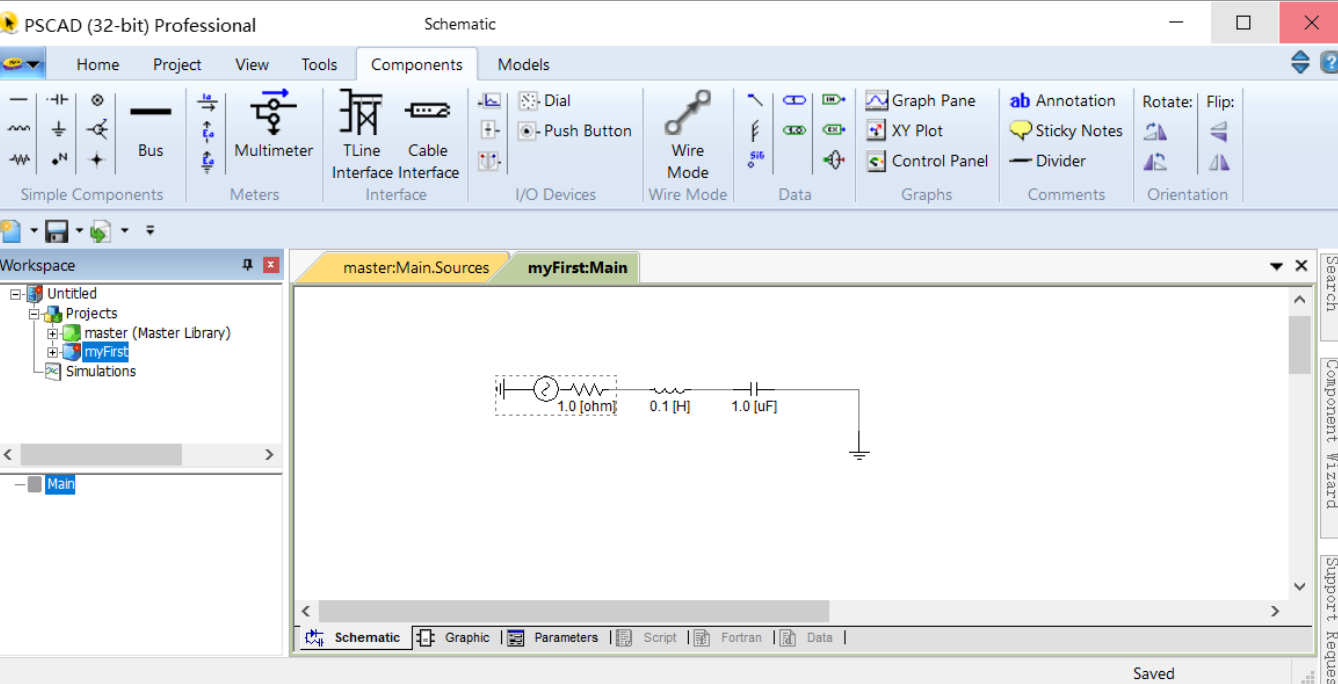
Task: Add a Graph Pane
Action: [920, 101]
